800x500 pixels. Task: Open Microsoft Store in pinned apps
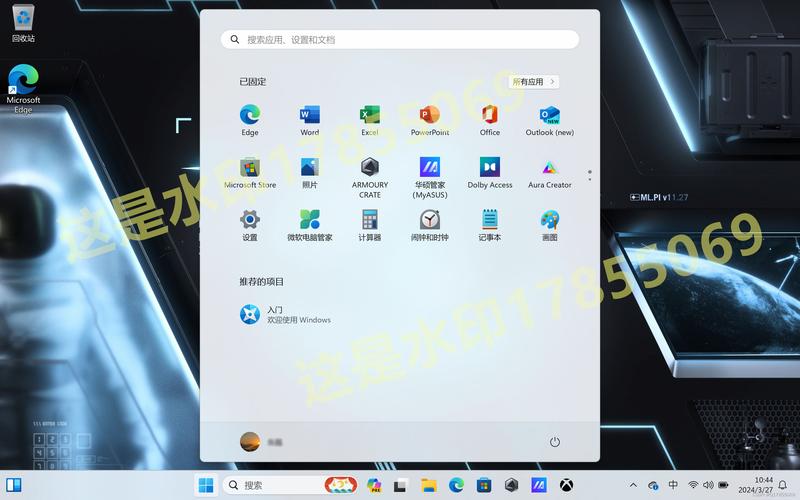[x=249, y=173]
